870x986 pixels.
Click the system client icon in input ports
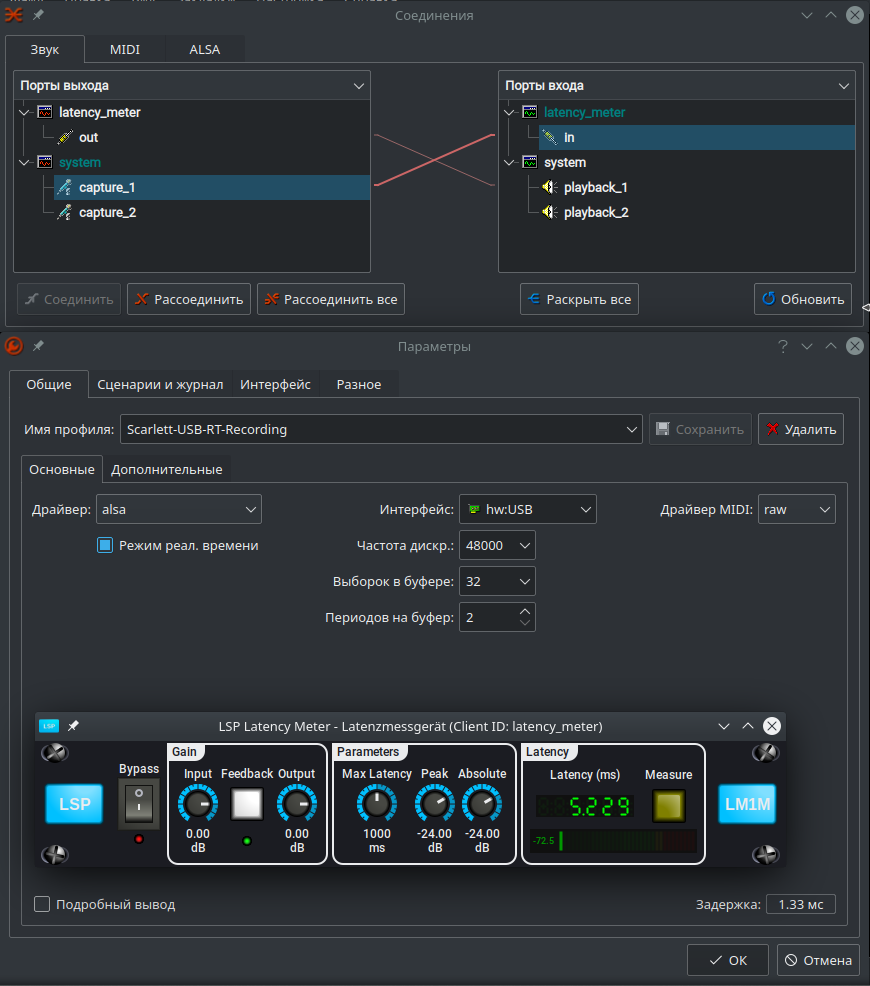click(530, 162)
